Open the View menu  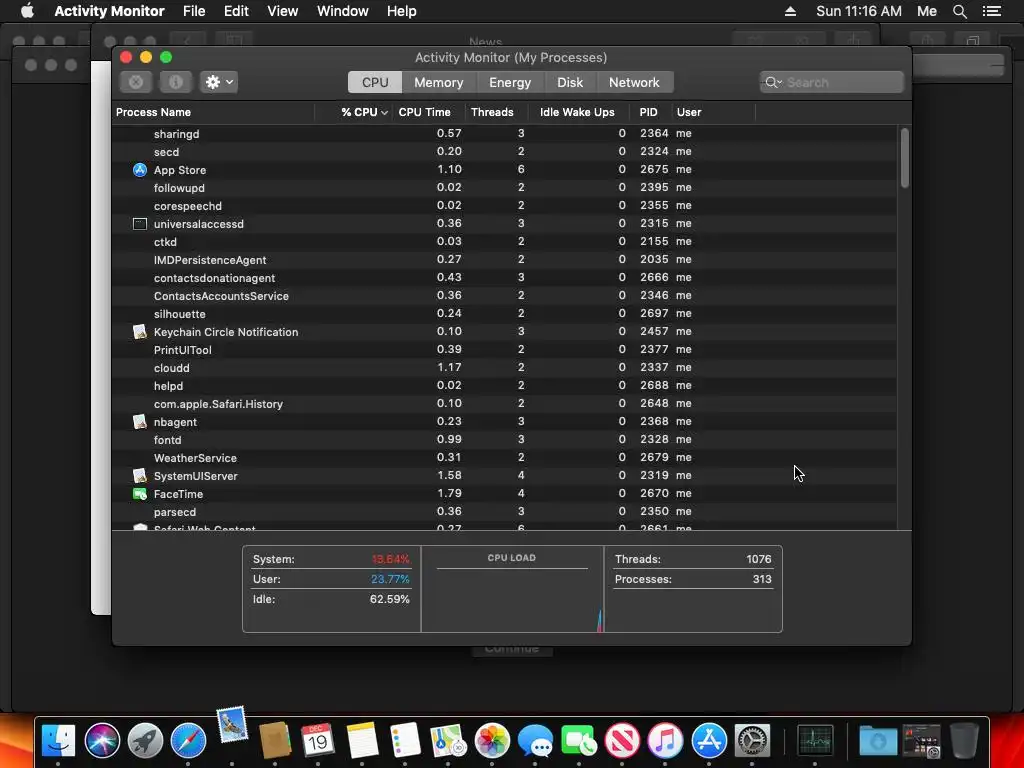283,11
